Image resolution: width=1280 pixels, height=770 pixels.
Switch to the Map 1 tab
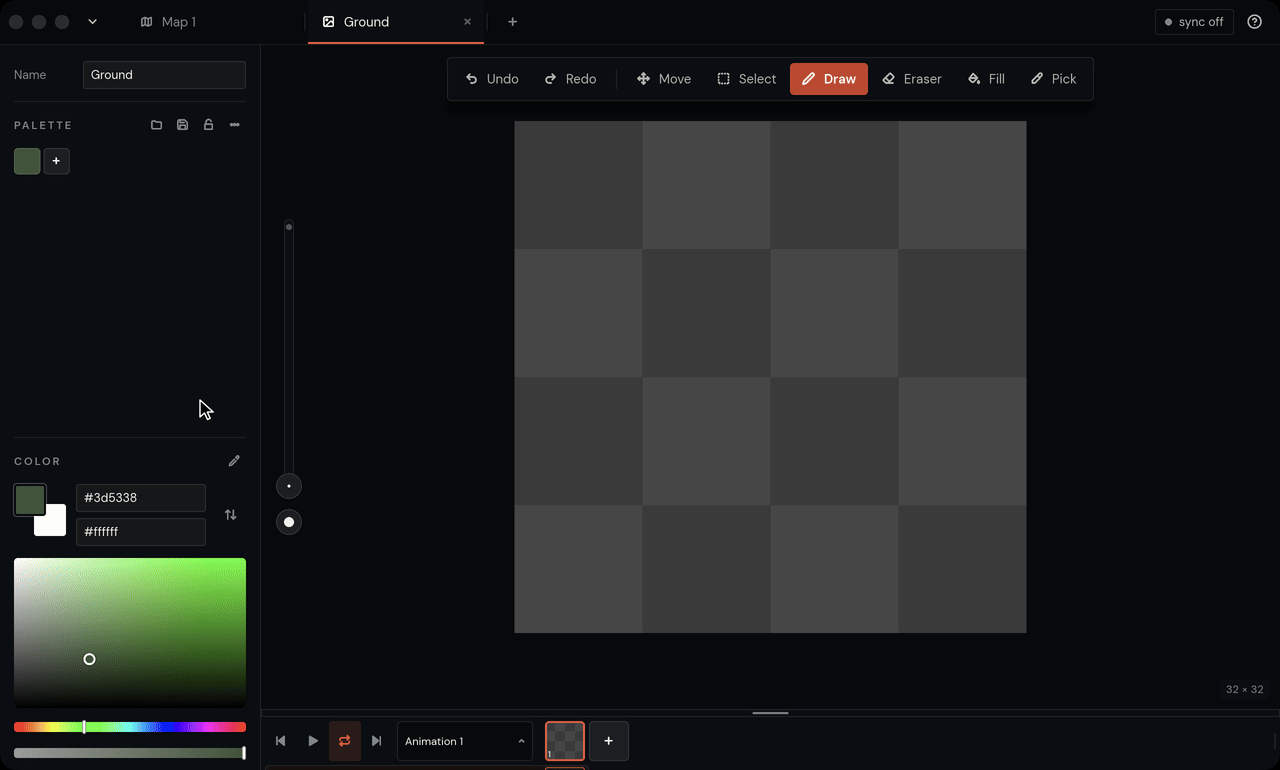168,22
